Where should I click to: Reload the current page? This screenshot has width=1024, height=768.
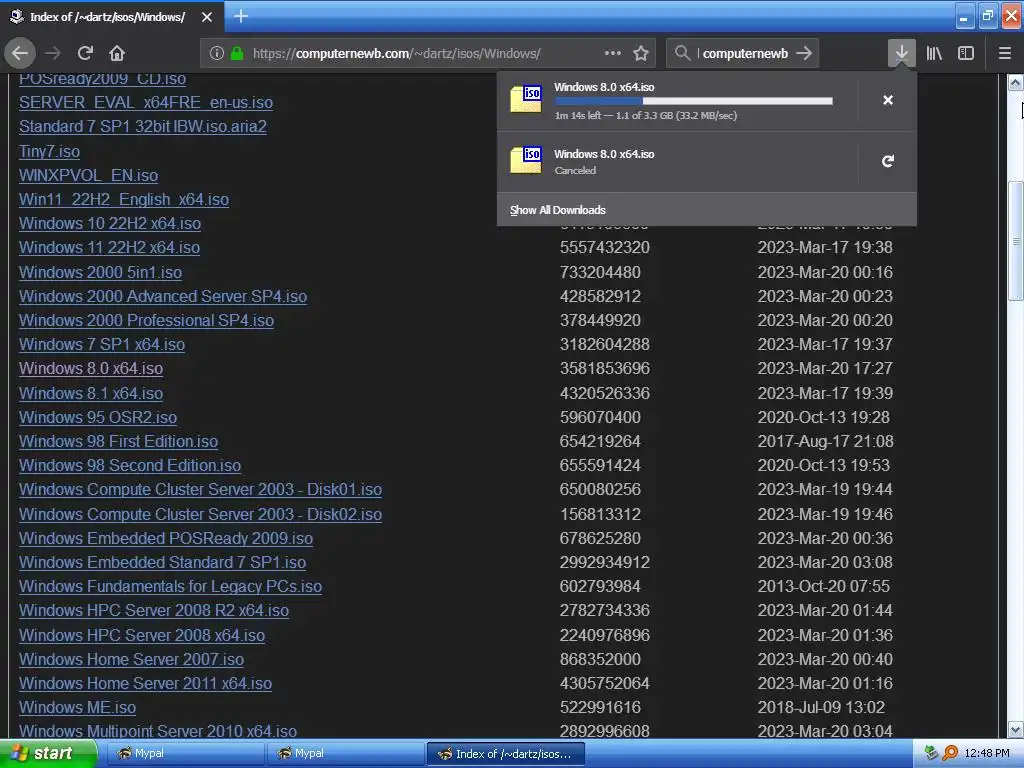pos(85,53)
